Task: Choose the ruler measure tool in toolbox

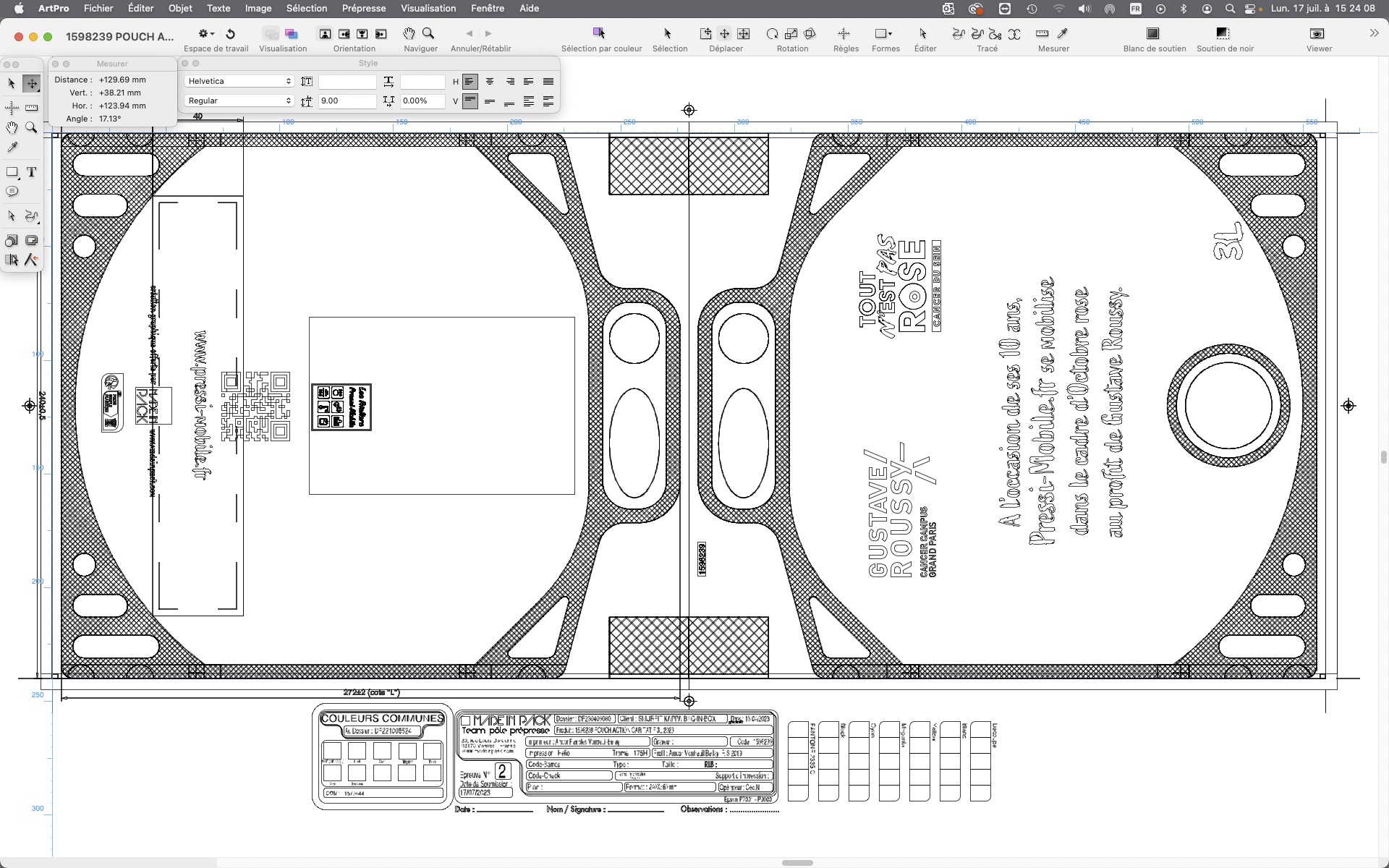Action: pos(31,107)
